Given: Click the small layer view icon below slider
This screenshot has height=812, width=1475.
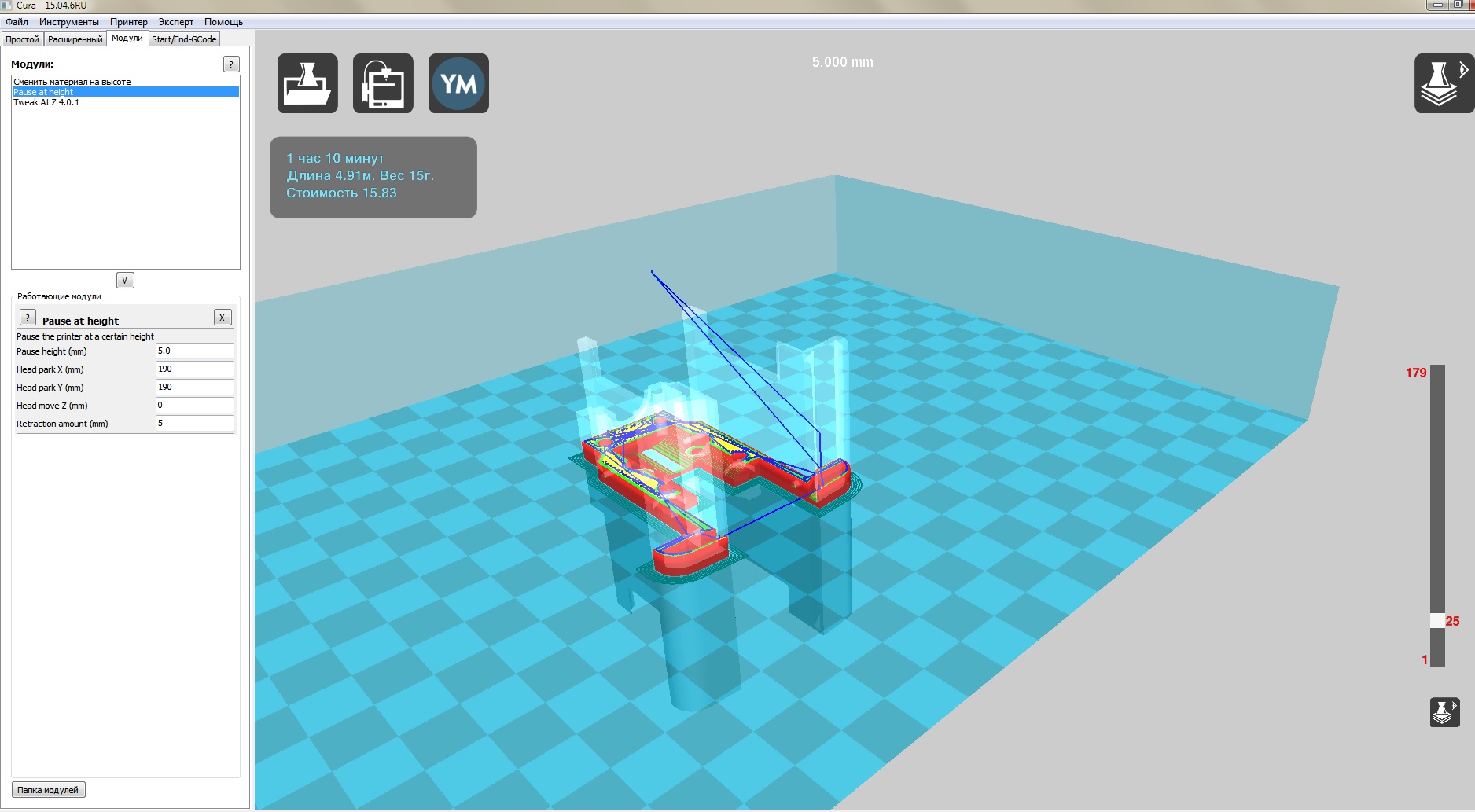Looking at the screenshot, I should tap(1444, 712).
